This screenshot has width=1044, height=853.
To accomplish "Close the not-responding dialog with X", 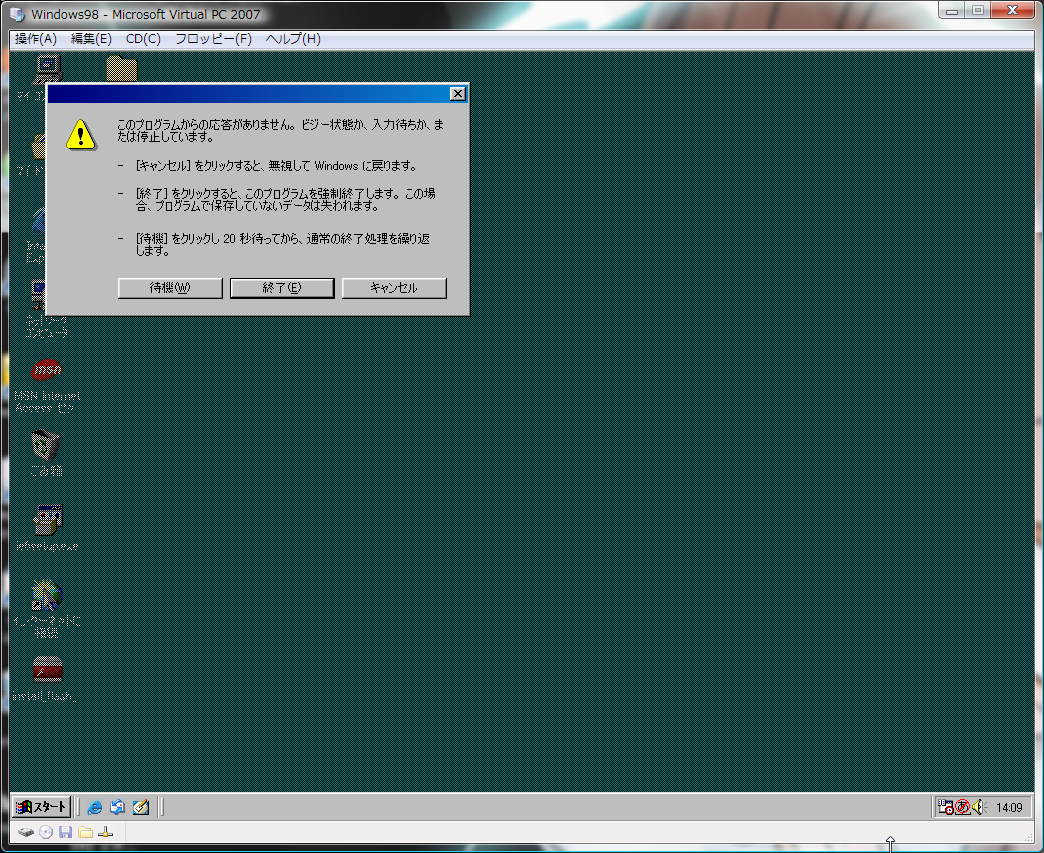I will (457, 94).
